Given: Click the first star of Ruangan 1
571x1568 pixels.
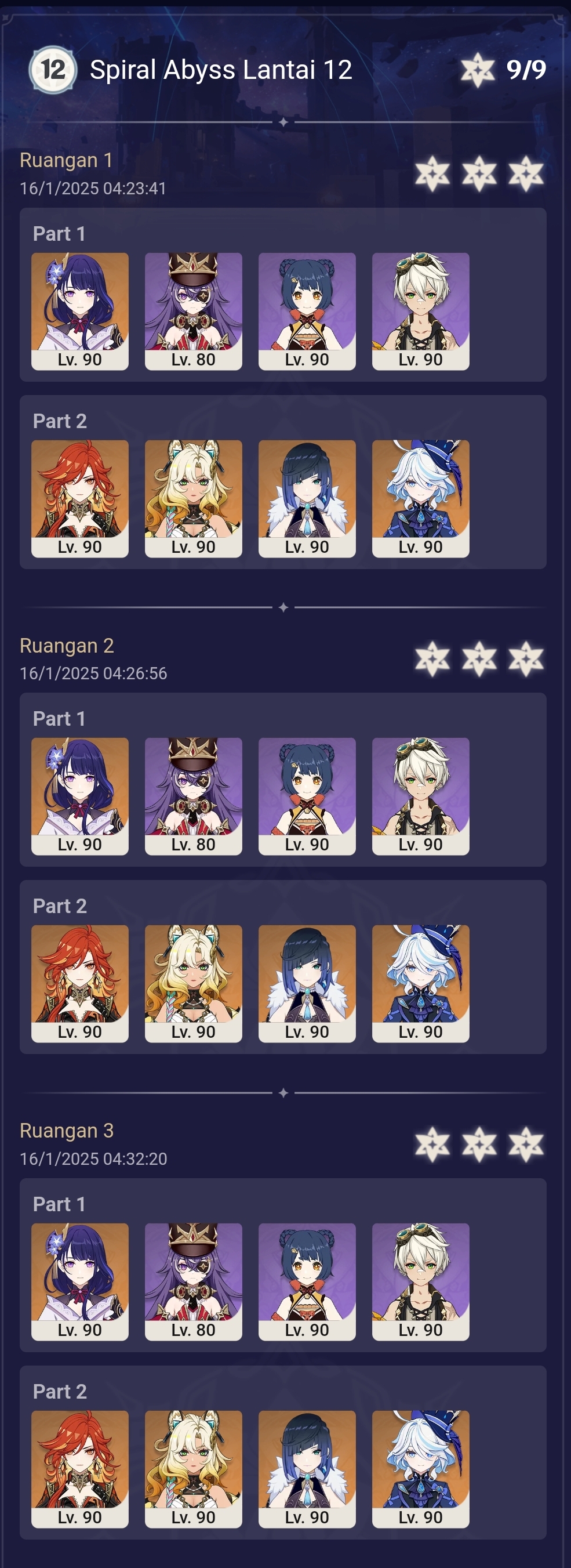Looking at the screenshot, I should point(432,173).
